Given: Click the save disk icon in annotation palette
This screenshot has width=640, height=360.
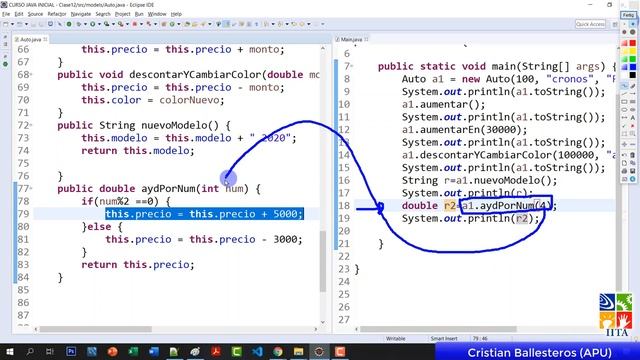Looking at the screenshot, I should coord(633,170).
